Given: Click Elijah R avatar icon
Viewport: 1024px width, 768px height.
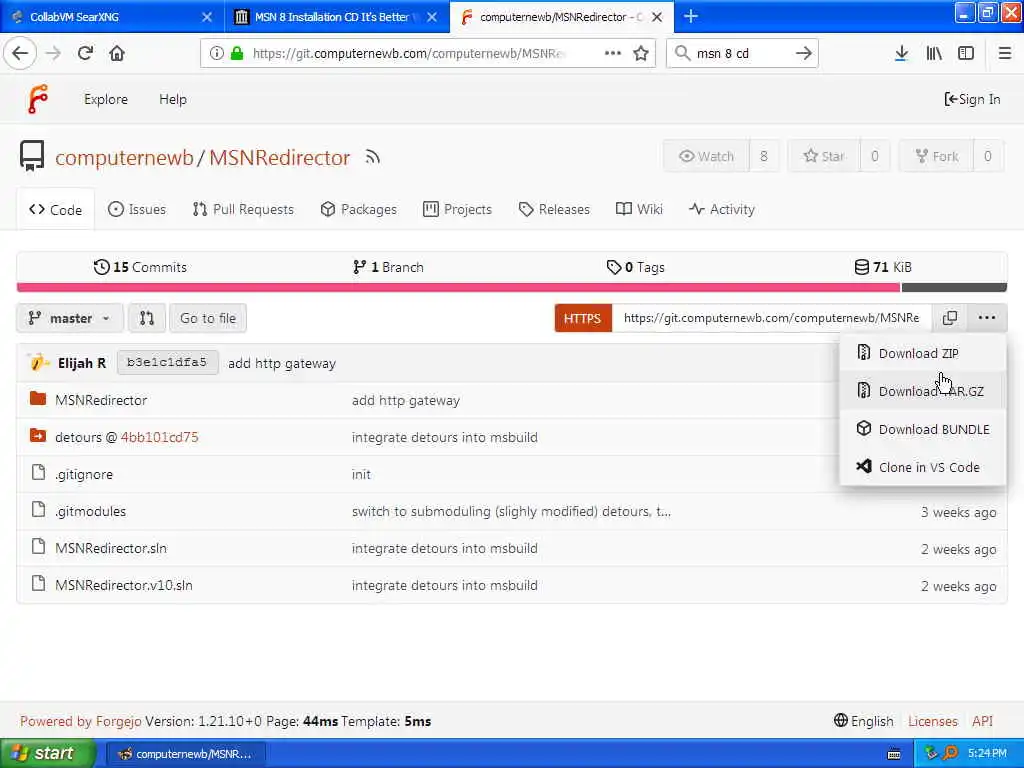Looking at the screenshot, I should [x=39, y=362].
